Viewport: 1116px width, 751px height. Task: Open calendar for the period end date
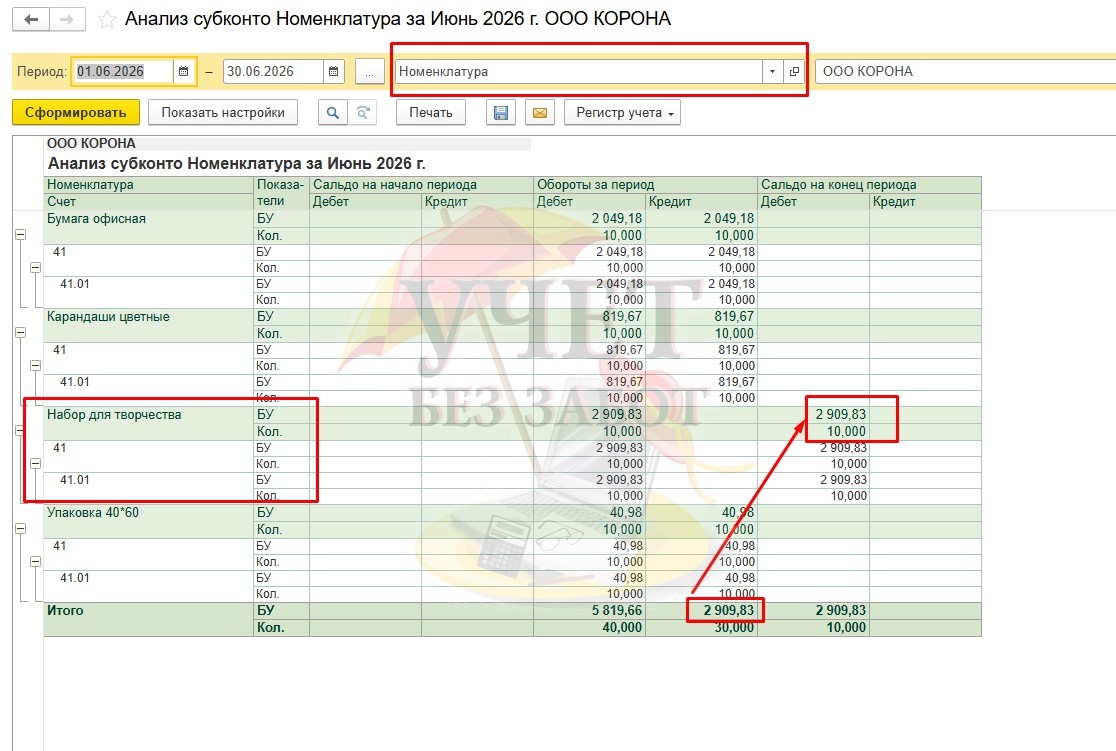(333, 71)
